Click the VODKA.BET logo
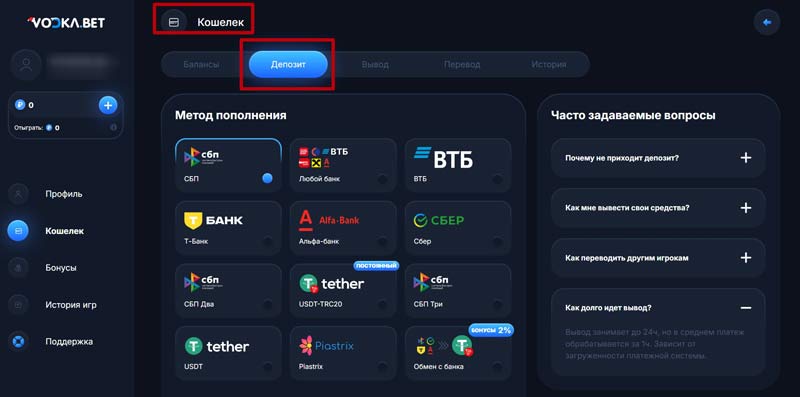This screenshot has height=397, width=800. [66, 22]
